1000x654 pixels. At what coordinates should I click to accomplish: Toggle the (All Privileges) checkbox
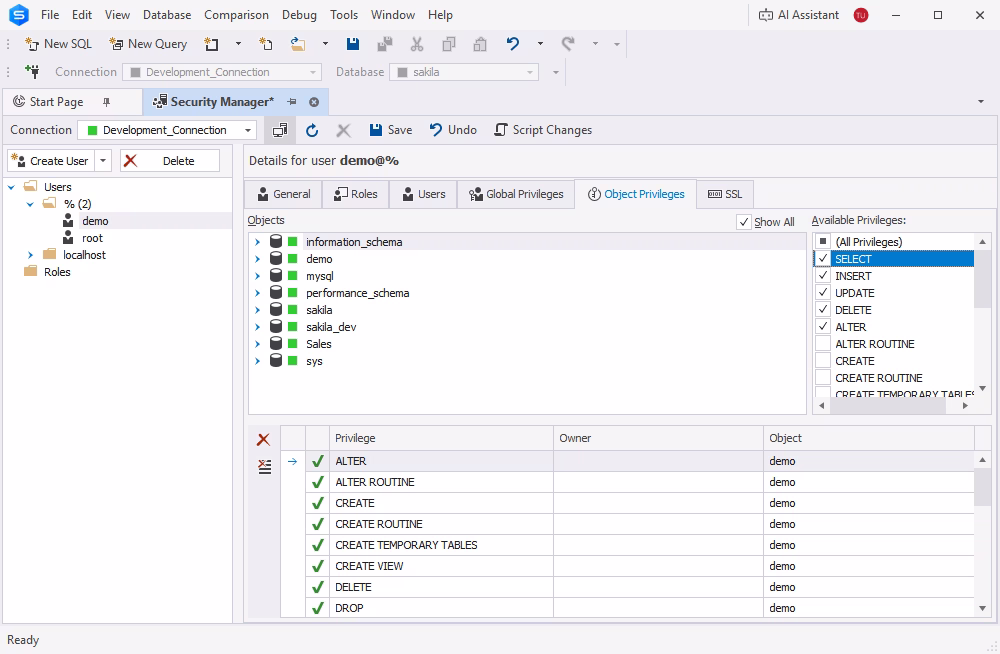[823, 241]
